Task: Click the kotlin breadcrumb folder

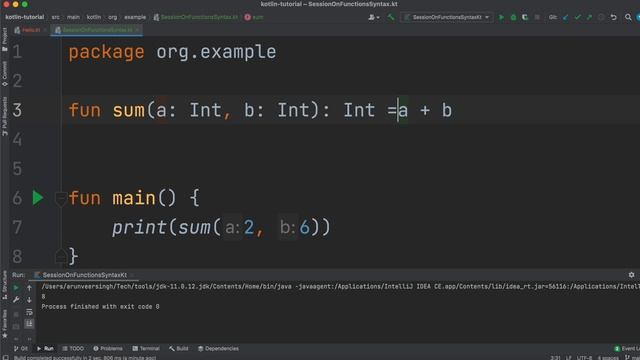Action: click(x=93, y=17)
